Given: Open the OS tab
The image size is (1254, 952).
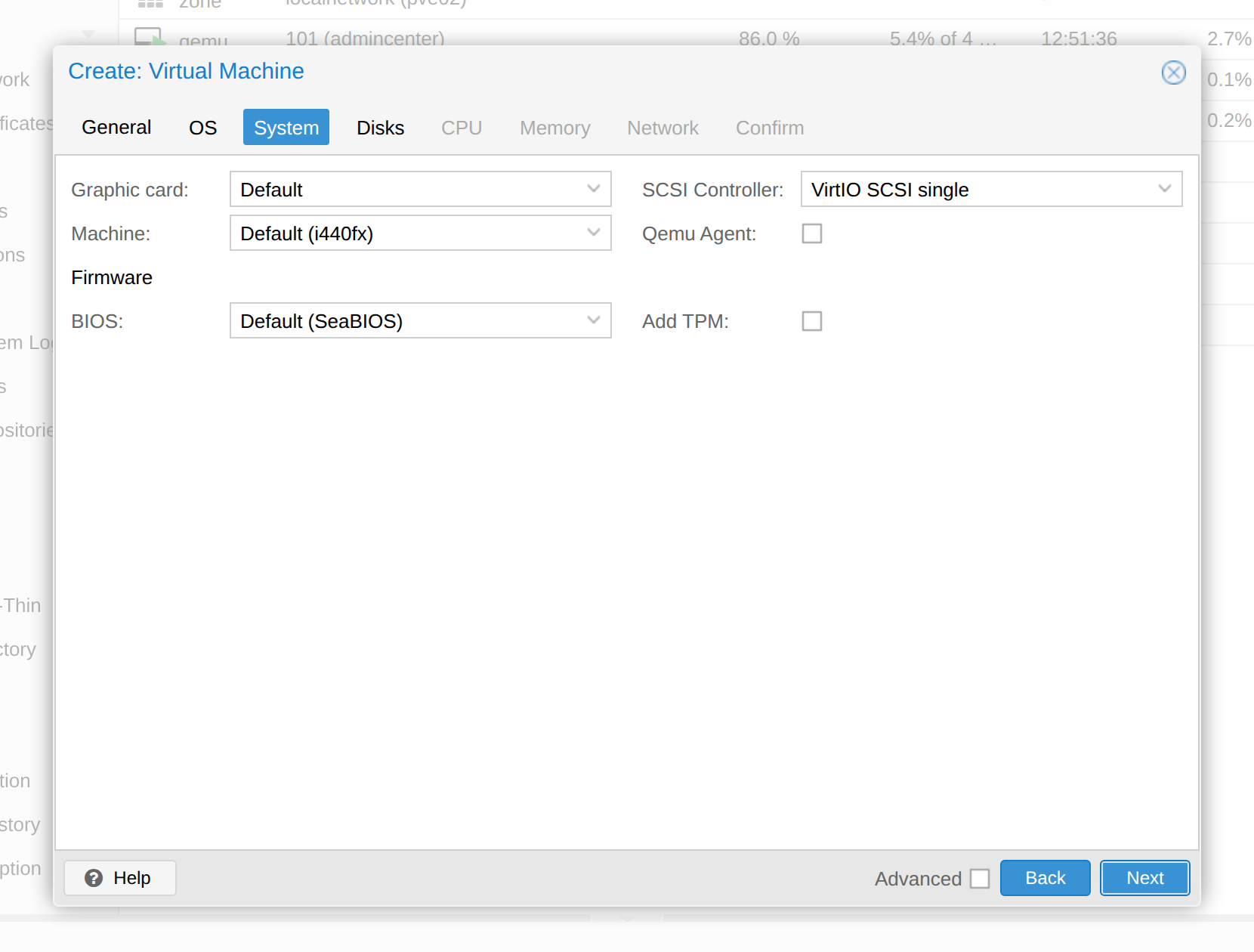Looking at the screenshot, I should (x=202, y=127).
